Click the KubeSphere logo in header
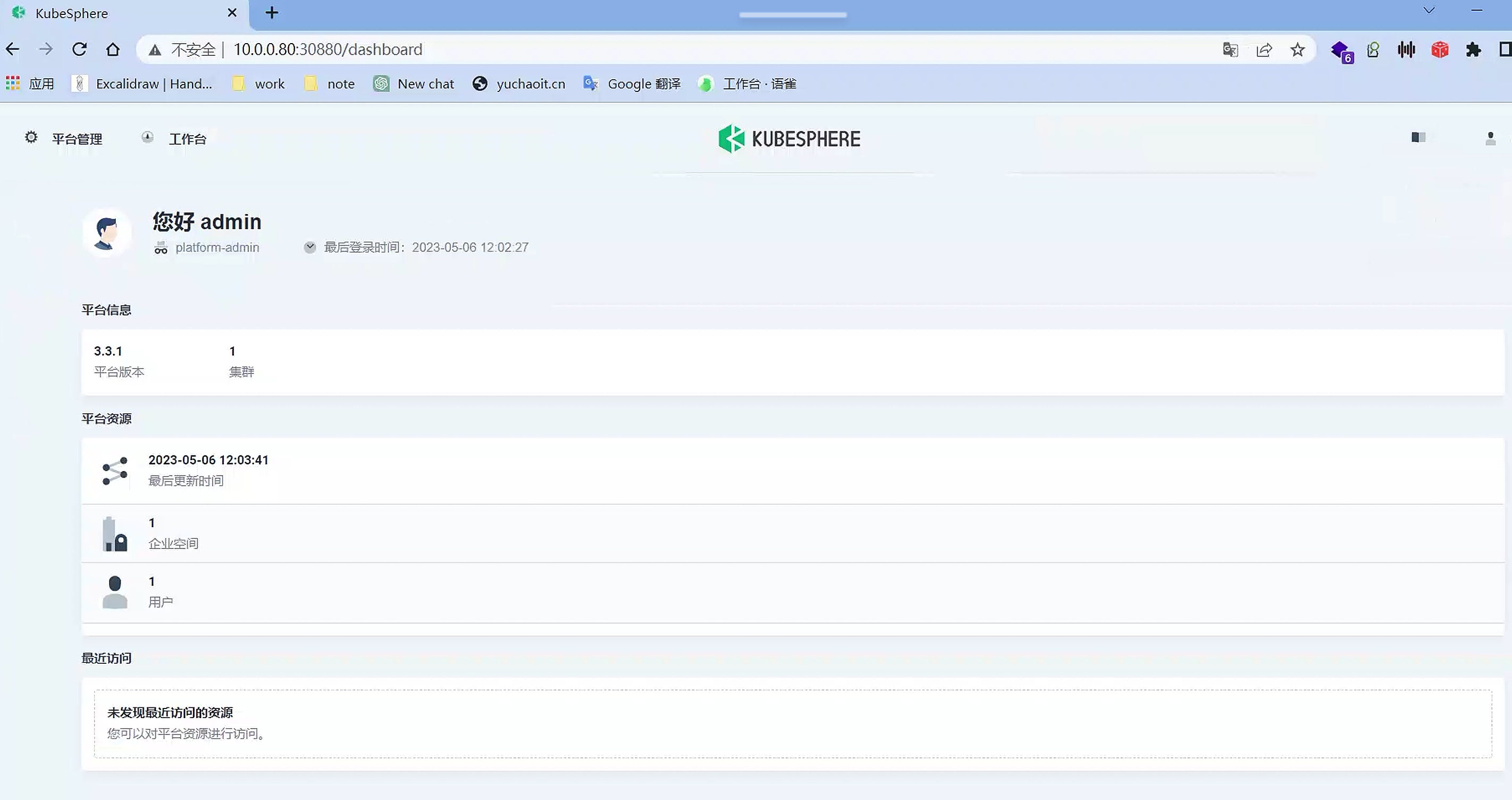 pos(789,139)
